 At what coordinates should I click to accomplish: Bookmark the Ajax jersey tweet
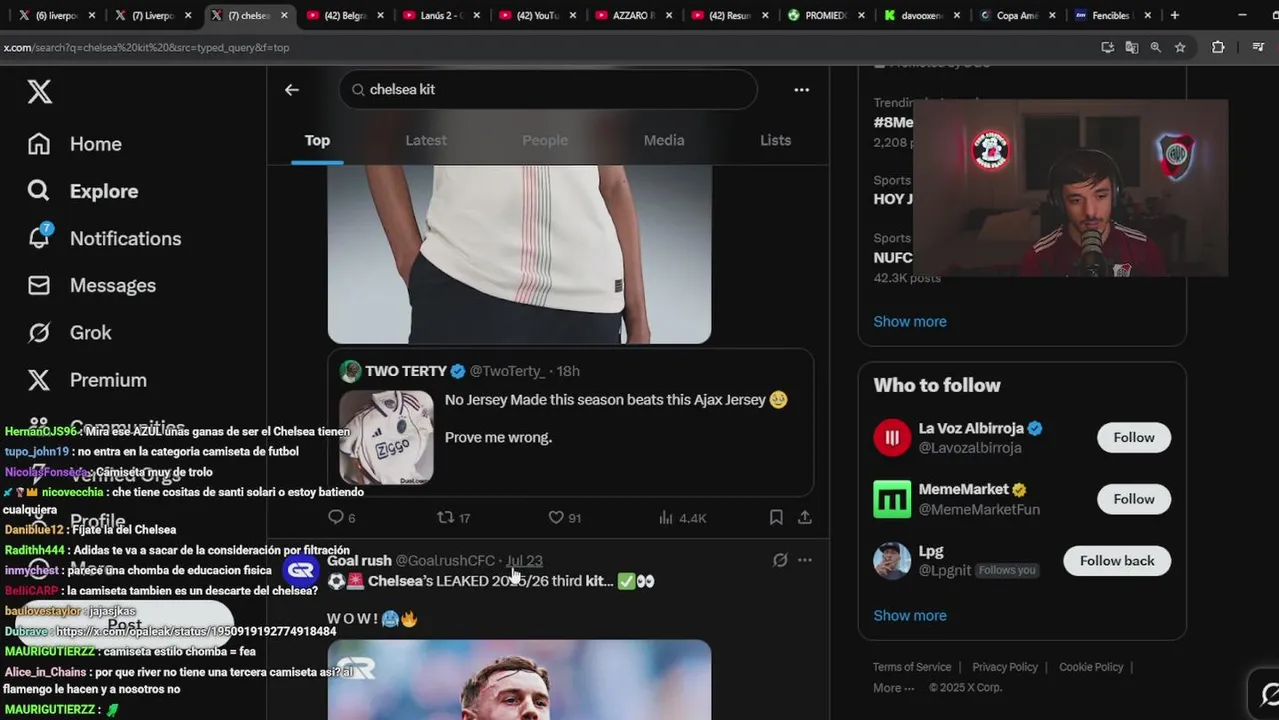[776, 517]
